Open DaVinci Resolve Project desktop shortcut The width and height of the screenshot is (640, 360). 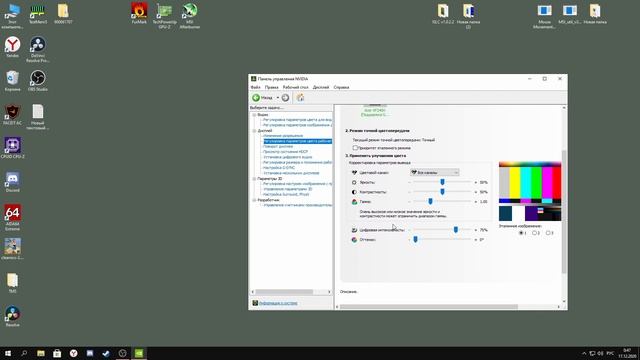(x=38, y=50)
